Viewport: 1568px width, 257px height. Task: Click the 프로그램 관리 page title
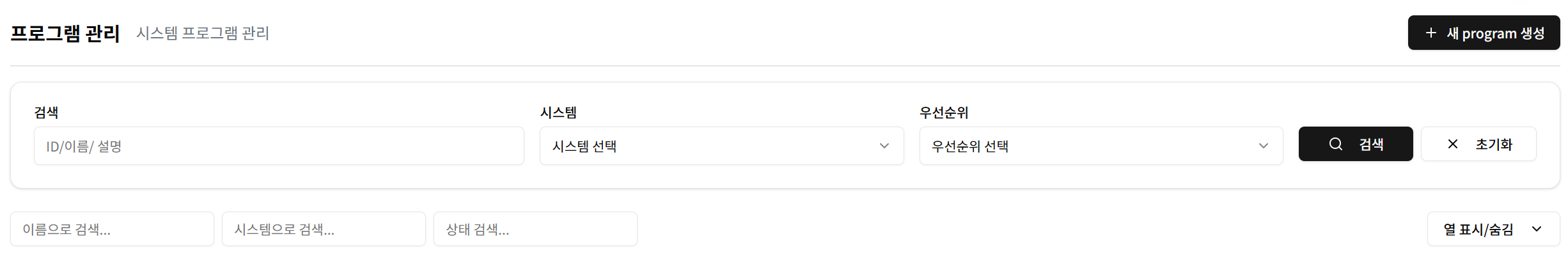[65, 33]
